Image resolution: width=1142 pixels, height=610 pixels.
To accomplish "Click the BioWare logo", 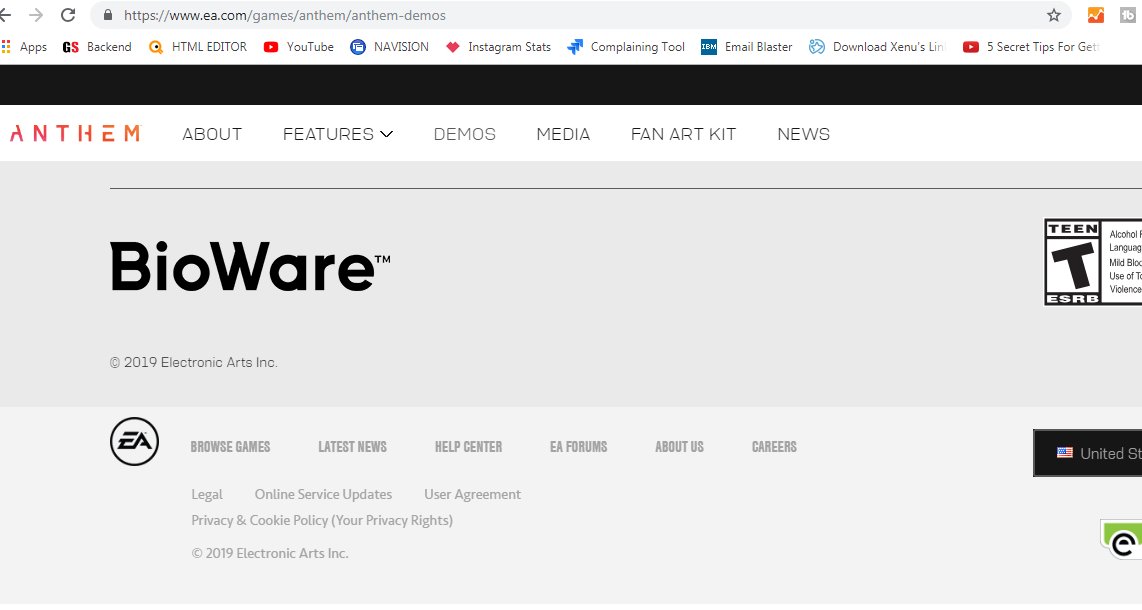I will (250, 266).
